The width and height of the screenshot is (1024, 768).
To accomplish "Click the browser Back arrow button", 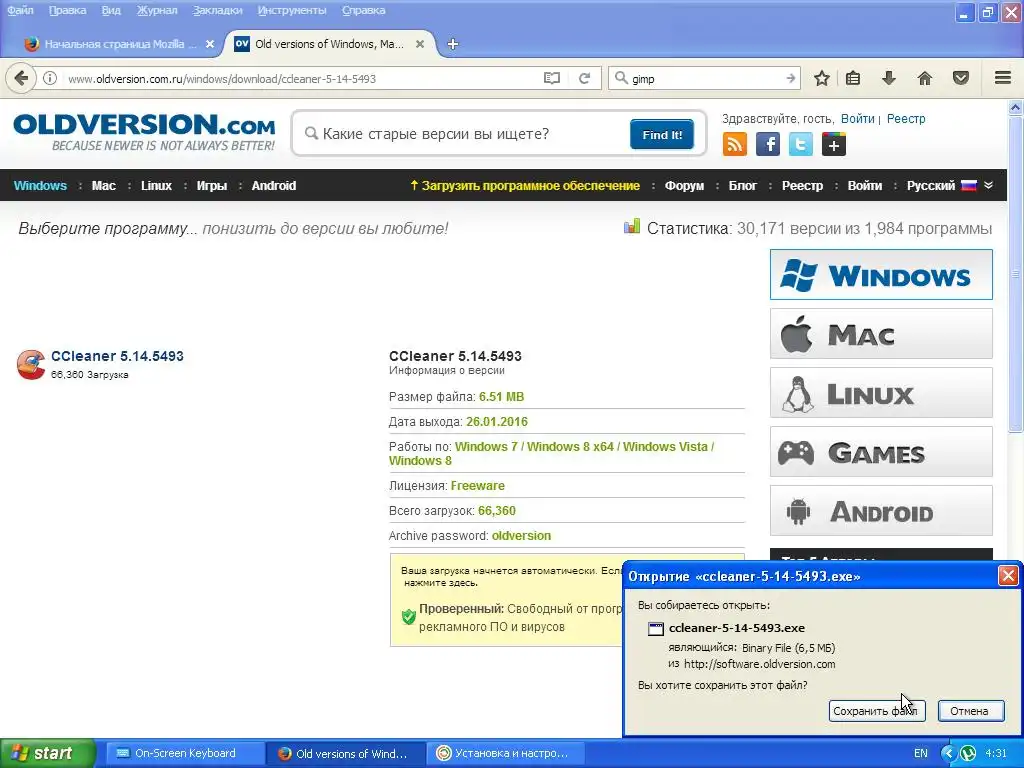I will tap(20, 78).
